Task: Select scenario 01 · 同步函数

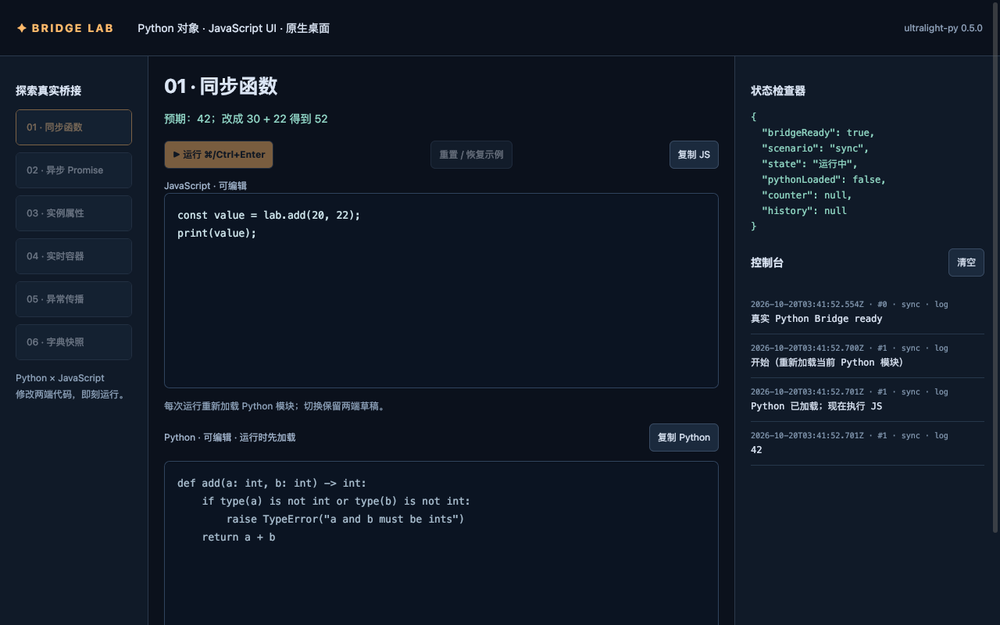Action: point(73,127)
